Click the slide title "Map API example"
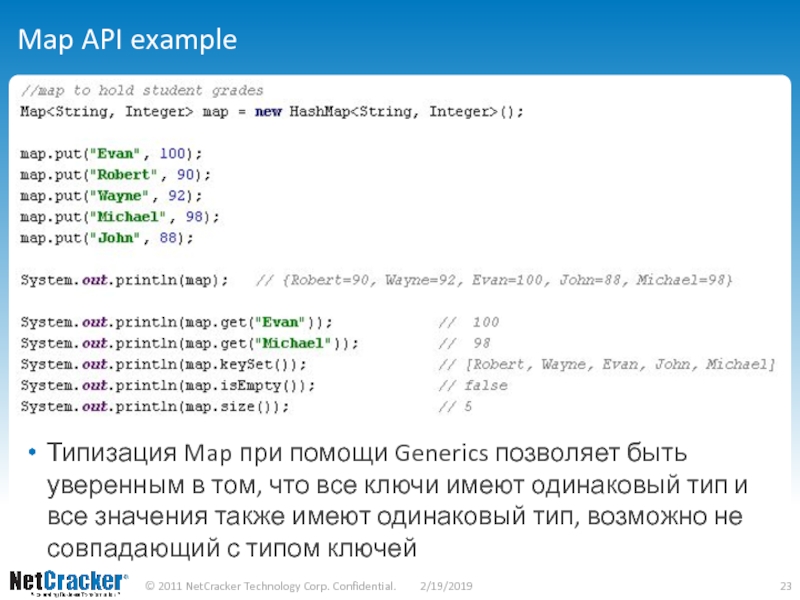The height and width of the screenshot is (600, 800). coord(128,40)
